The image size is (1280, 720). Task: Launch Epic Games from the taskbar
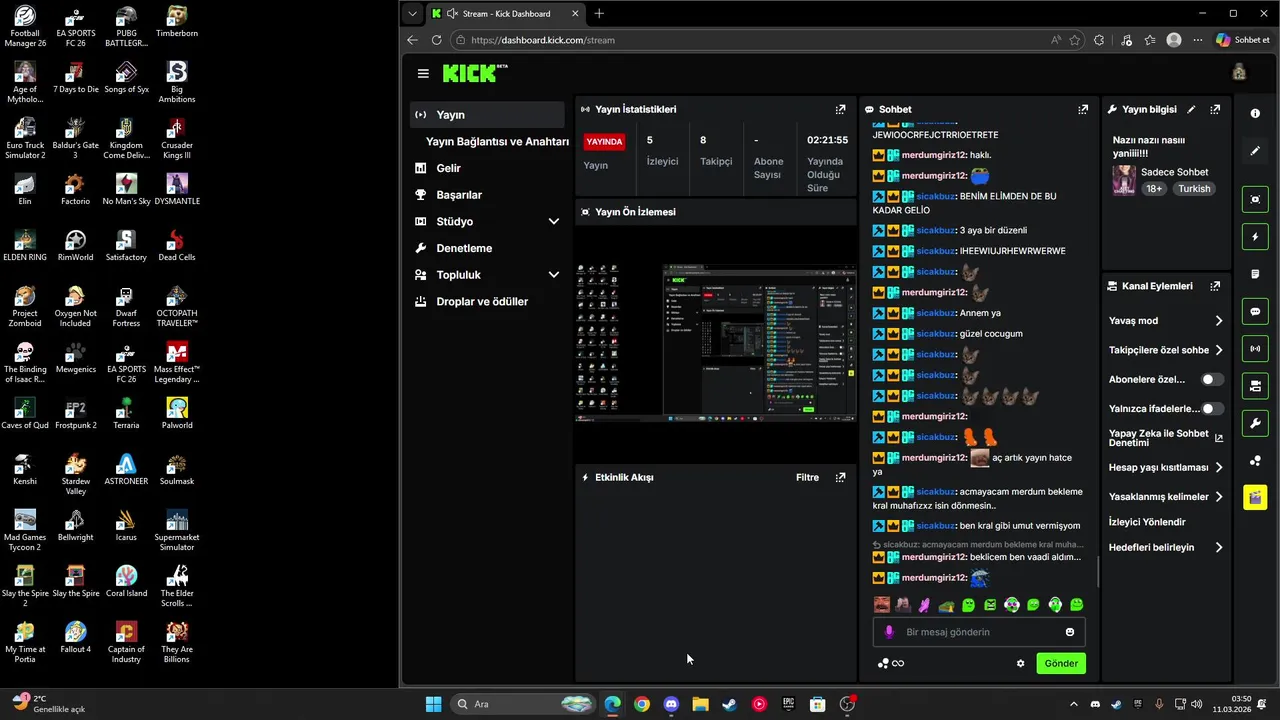(788, 704)
